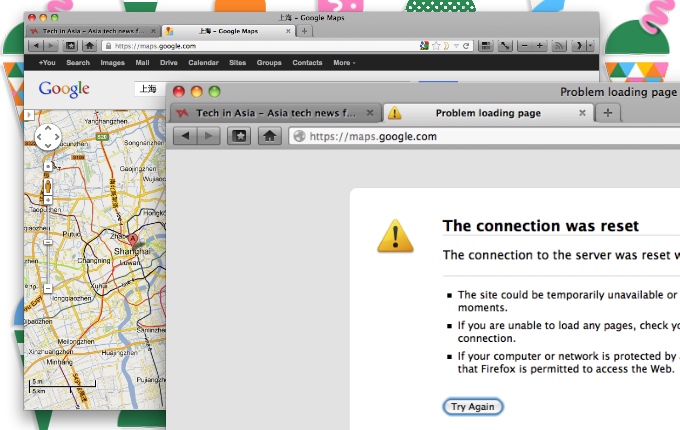680x430 pixels.
Task: Click zoom out minus at bottom of map slider
Action: click(x=48, y=288)
